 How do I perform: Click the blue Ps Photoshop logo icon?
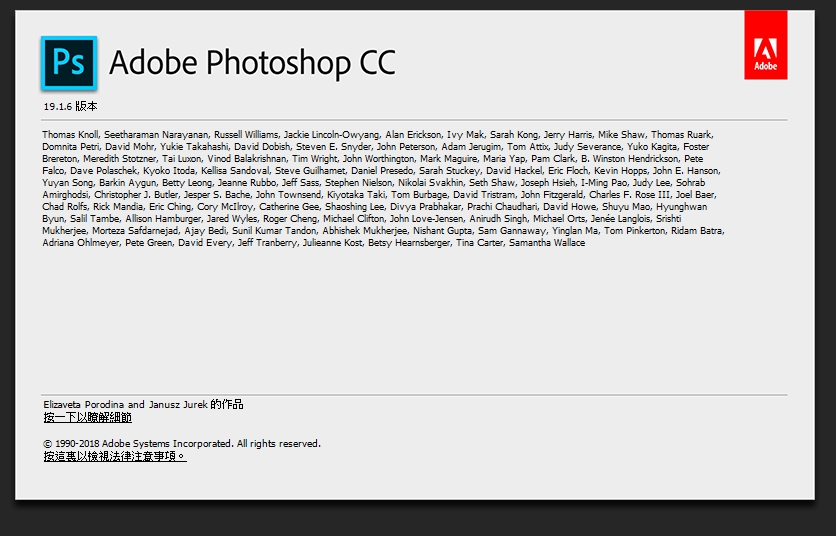coord(69,63)
